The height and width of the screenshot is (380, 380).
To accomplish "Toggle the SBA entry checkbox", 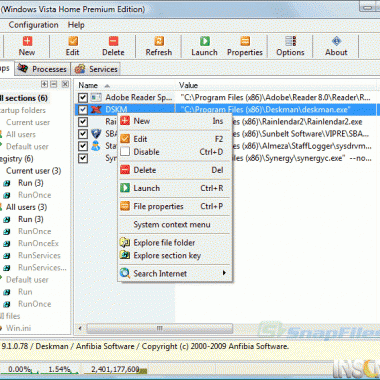I will 83,134.
